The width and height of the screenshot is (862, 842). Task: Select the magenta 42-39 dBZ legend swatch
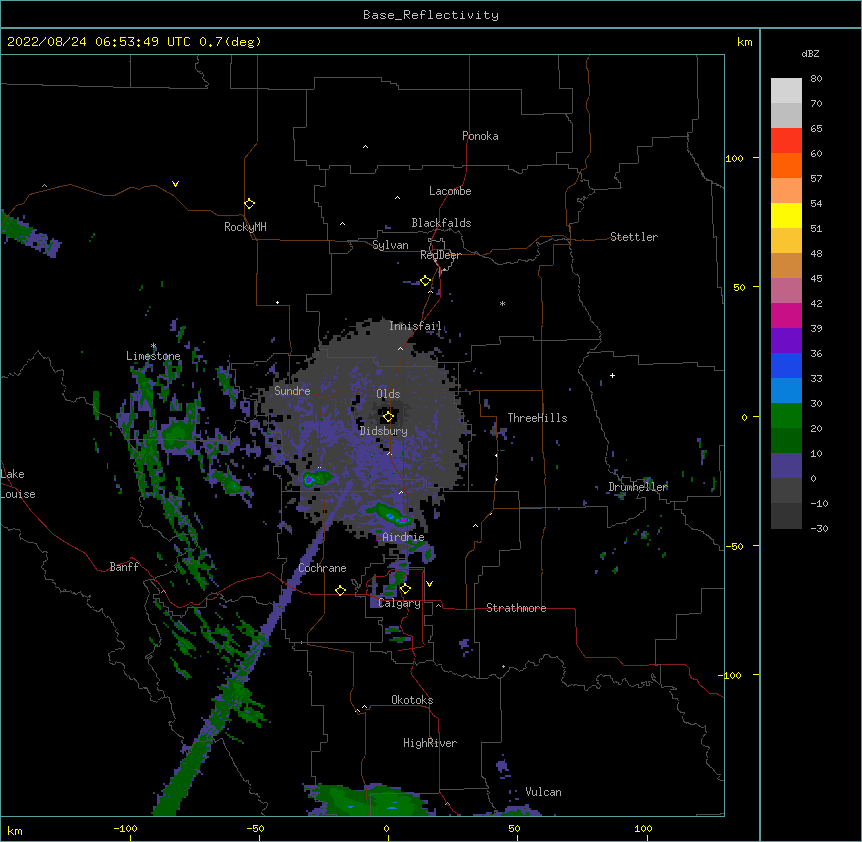786,315
